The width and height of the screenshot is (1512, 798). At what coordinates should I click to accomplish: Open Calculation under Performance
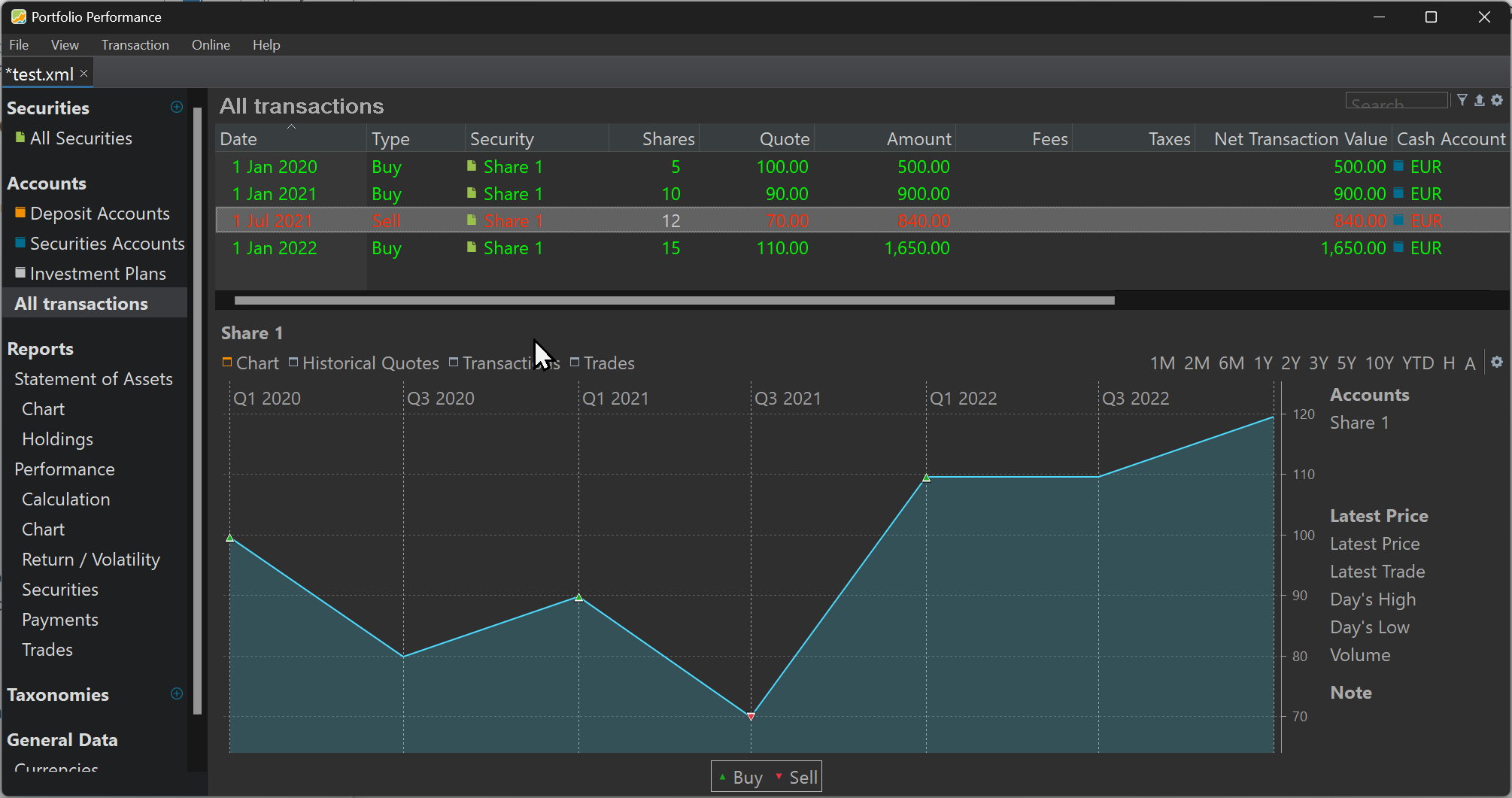66,499
